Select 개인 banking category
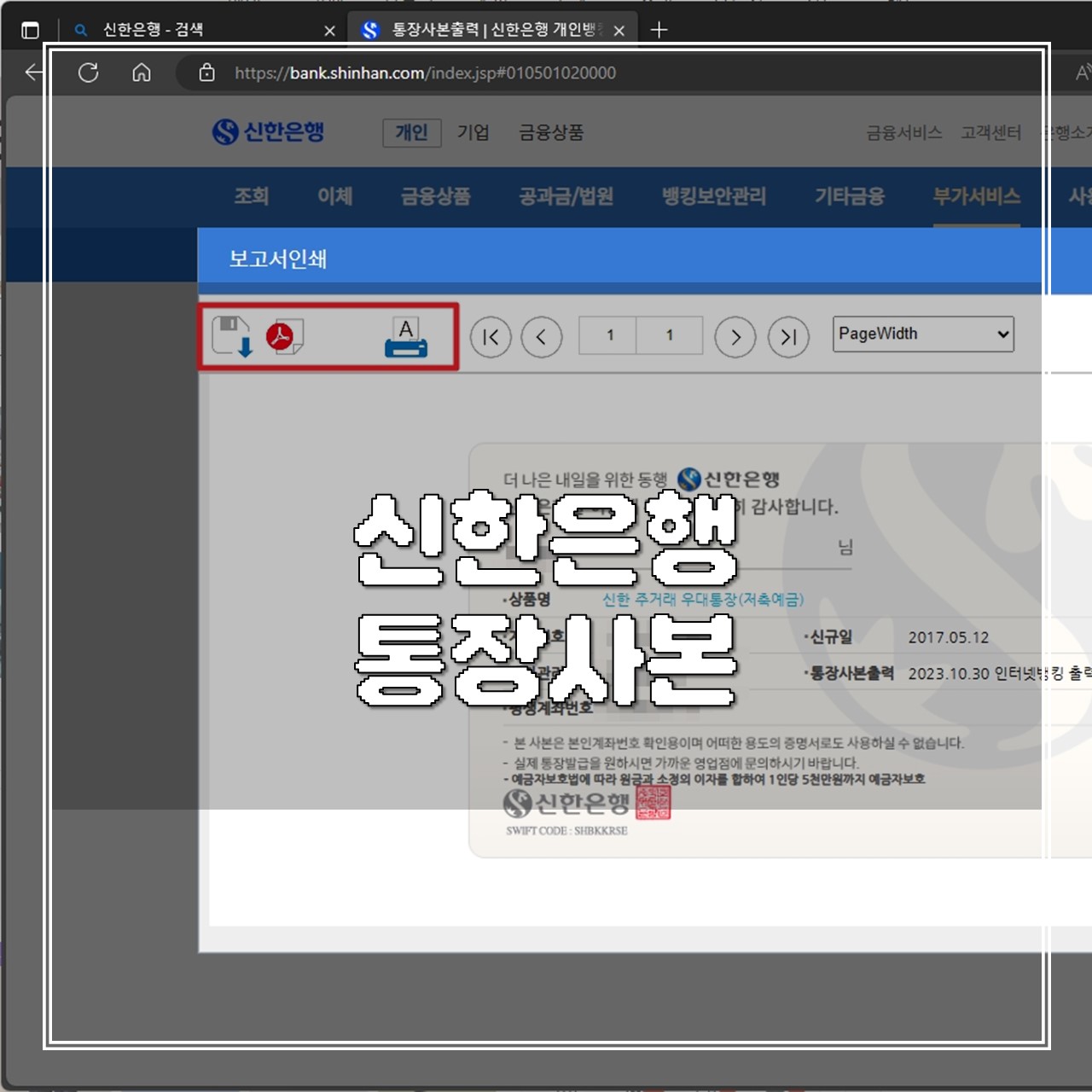This screenshot has height=1092, width=1092. click(412, 132)
